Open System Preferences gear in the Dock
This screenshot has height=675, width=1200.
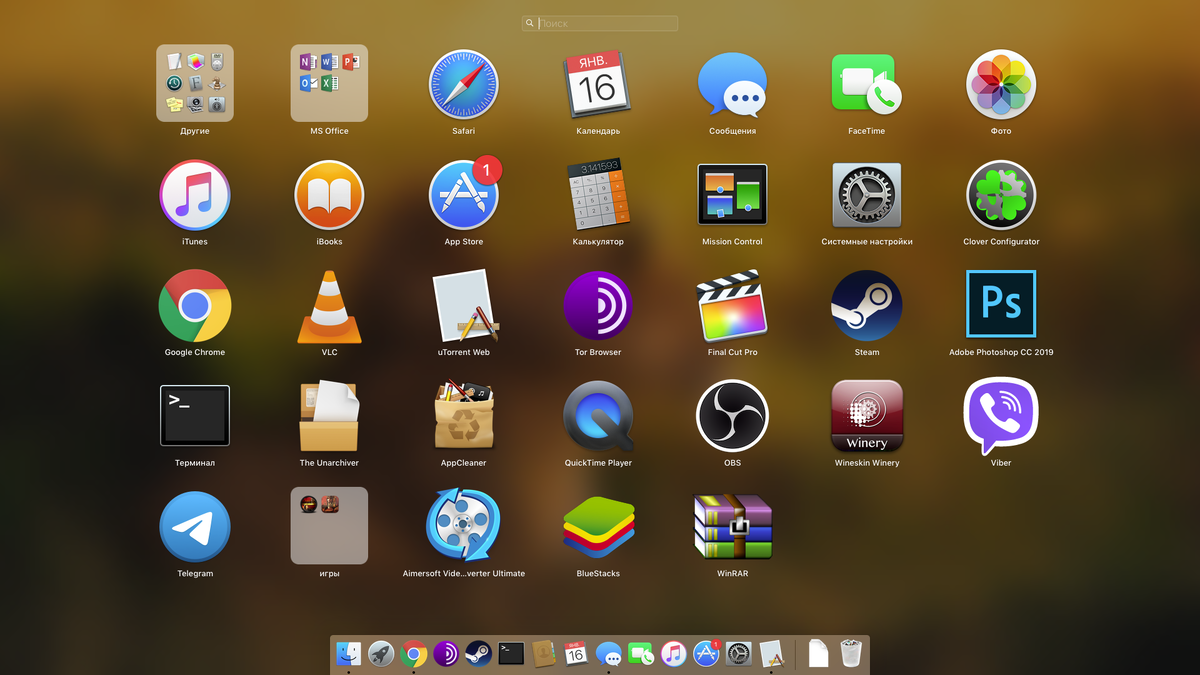coord(738,654)
